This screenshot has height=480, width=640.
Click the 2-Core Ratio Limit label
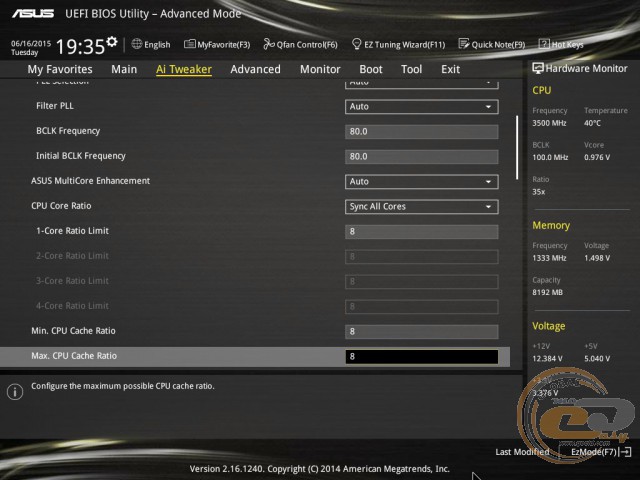72,256
